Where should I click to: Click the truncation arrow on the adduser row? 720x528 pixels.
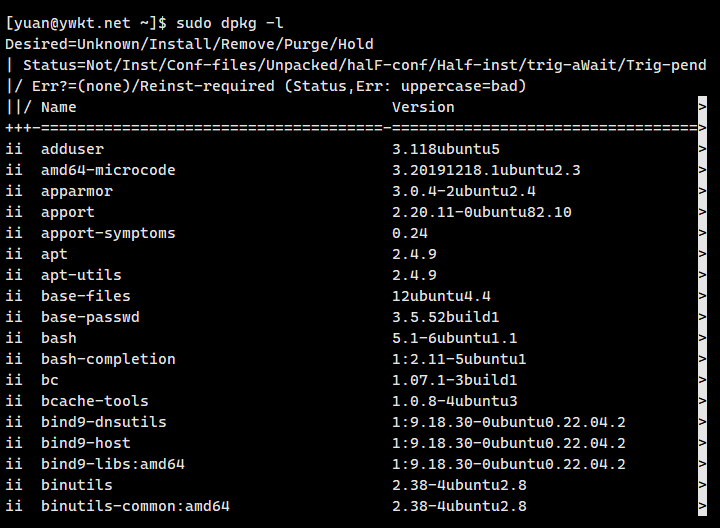(x=702, y=149)
